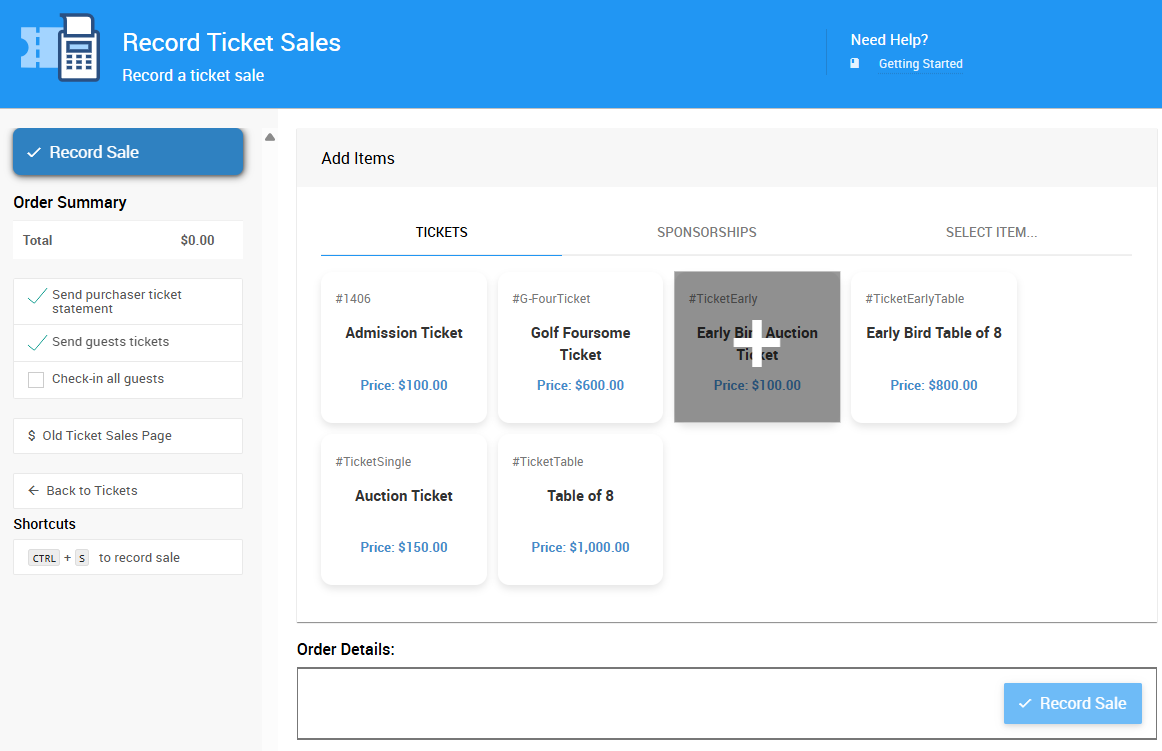The width and height of the screenshot is (1162, 751).
Task: Enable Check-in all guests
Action: click(x=35, y=380)
